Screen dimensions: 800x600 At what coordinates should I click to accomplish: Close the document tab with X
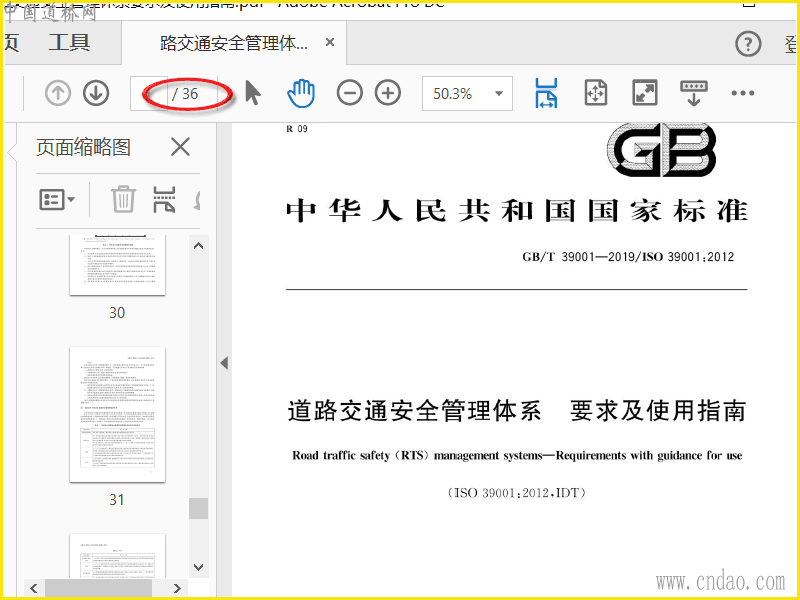(x=330, y=42)
